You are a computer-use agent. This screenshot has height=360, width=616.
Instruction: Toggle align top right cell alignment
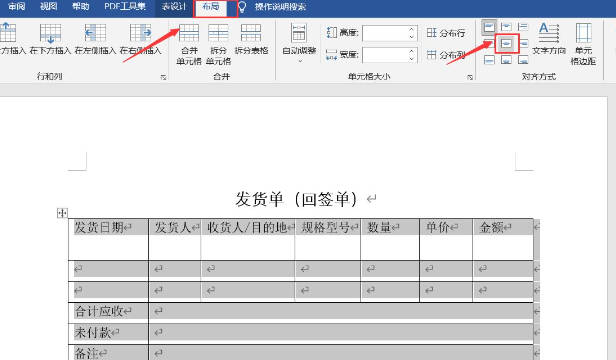[x=523, y=27]
